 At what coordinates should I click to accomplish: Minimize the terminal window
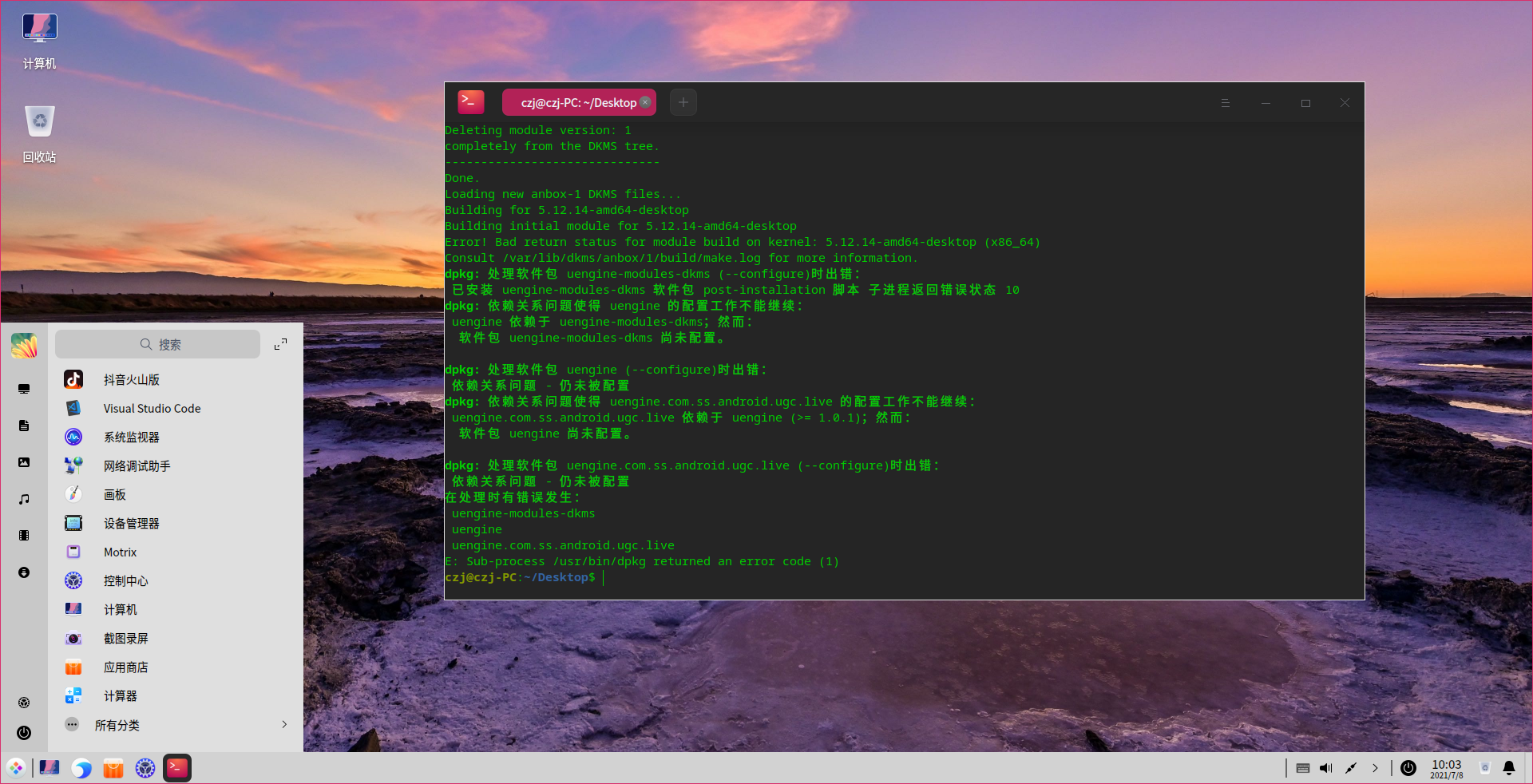[1266, 102]
